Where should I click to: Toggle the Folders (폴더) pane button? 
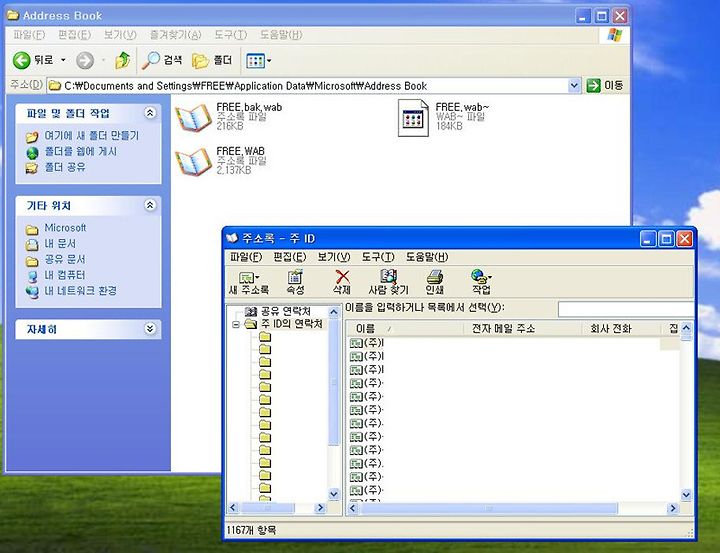click(x=212, y=60)
